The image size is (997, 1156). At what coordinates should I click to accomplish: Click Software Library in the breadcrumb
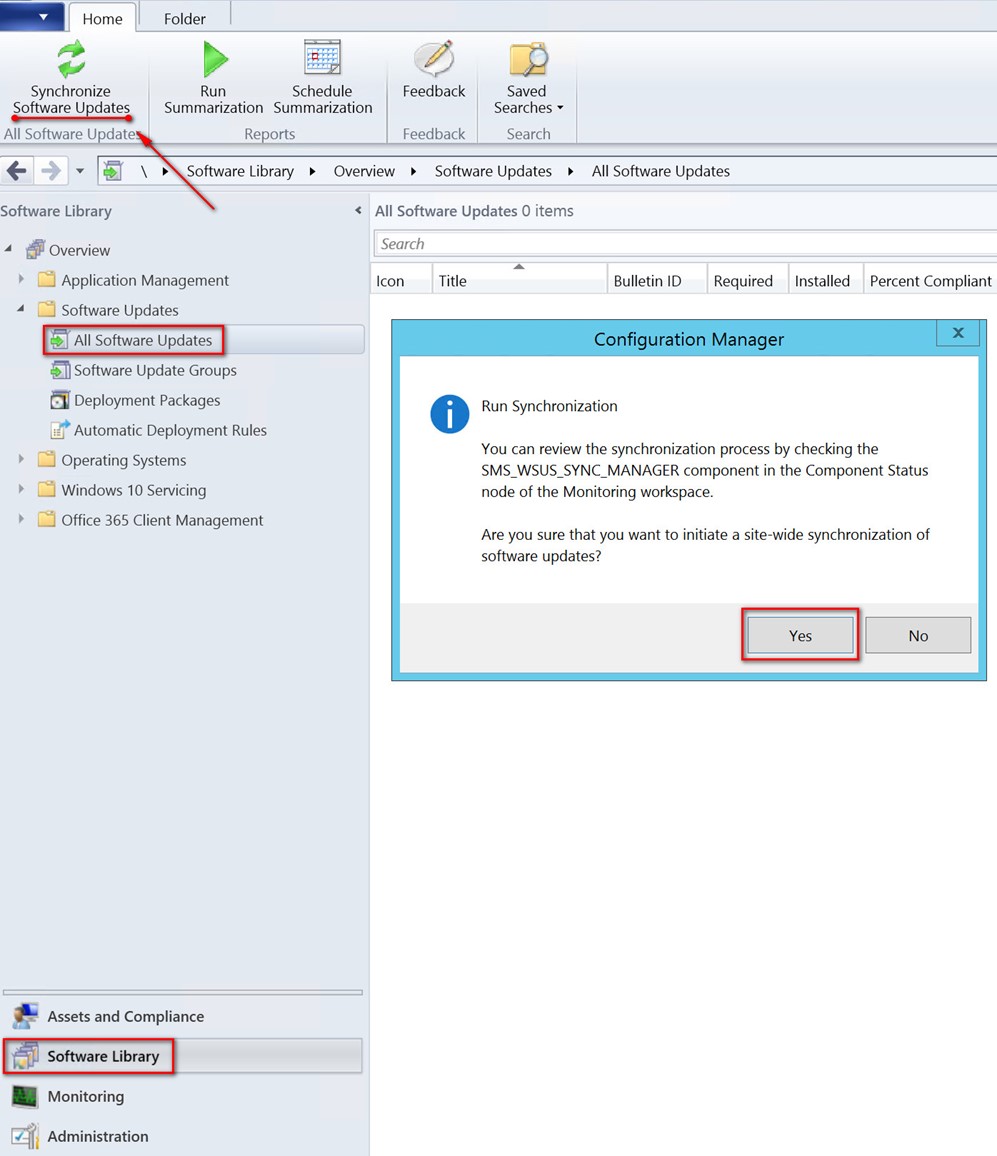(240, 171)
